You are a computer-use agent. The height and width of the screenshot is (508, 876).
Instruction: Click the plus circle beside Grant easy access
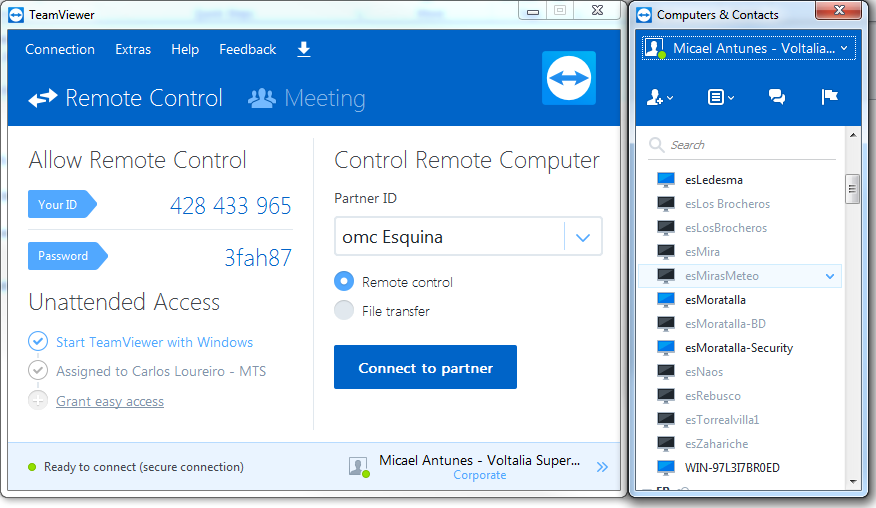[38, 400]
